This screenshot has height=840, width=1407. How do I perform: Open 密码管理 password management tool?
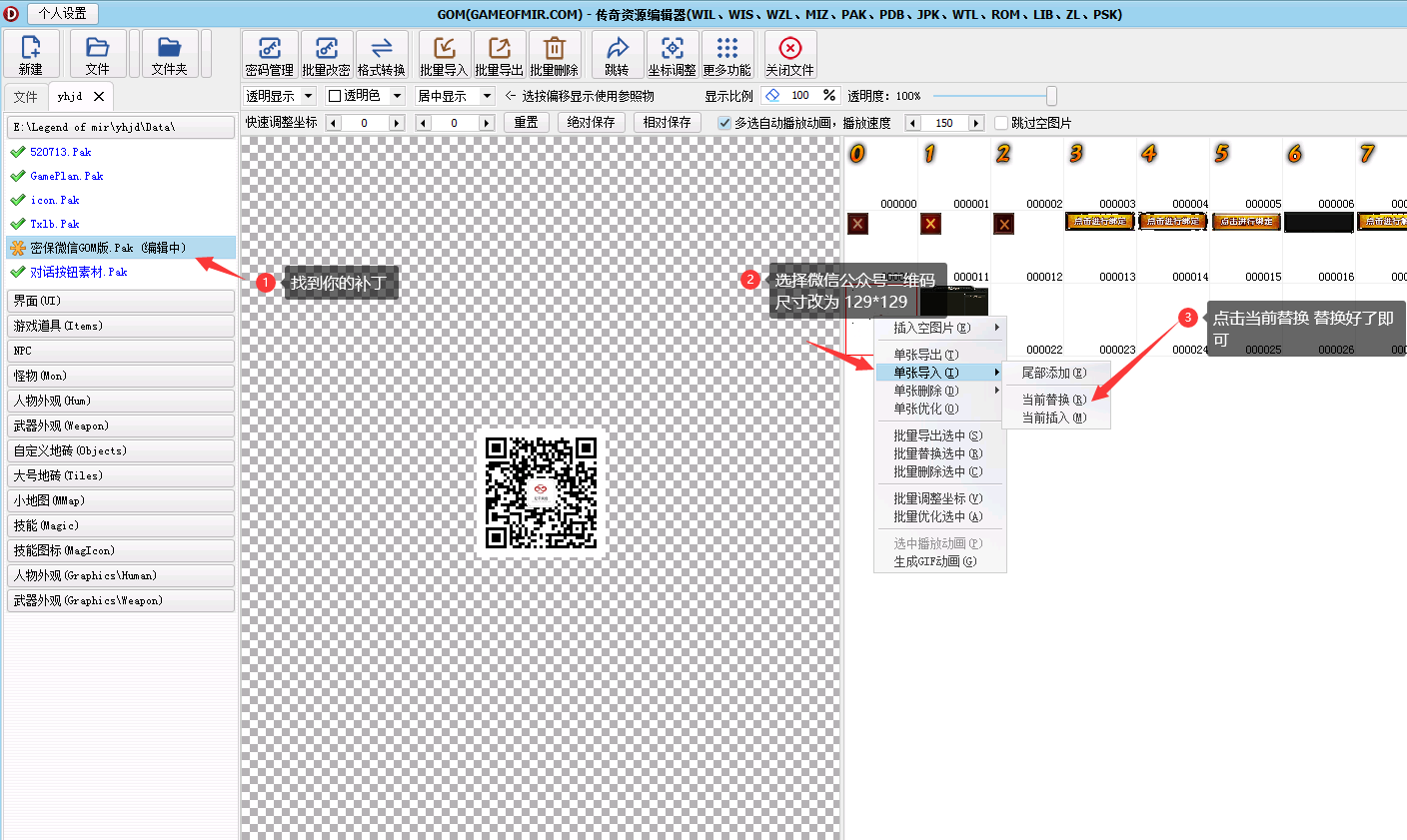[x=270, y=54]
